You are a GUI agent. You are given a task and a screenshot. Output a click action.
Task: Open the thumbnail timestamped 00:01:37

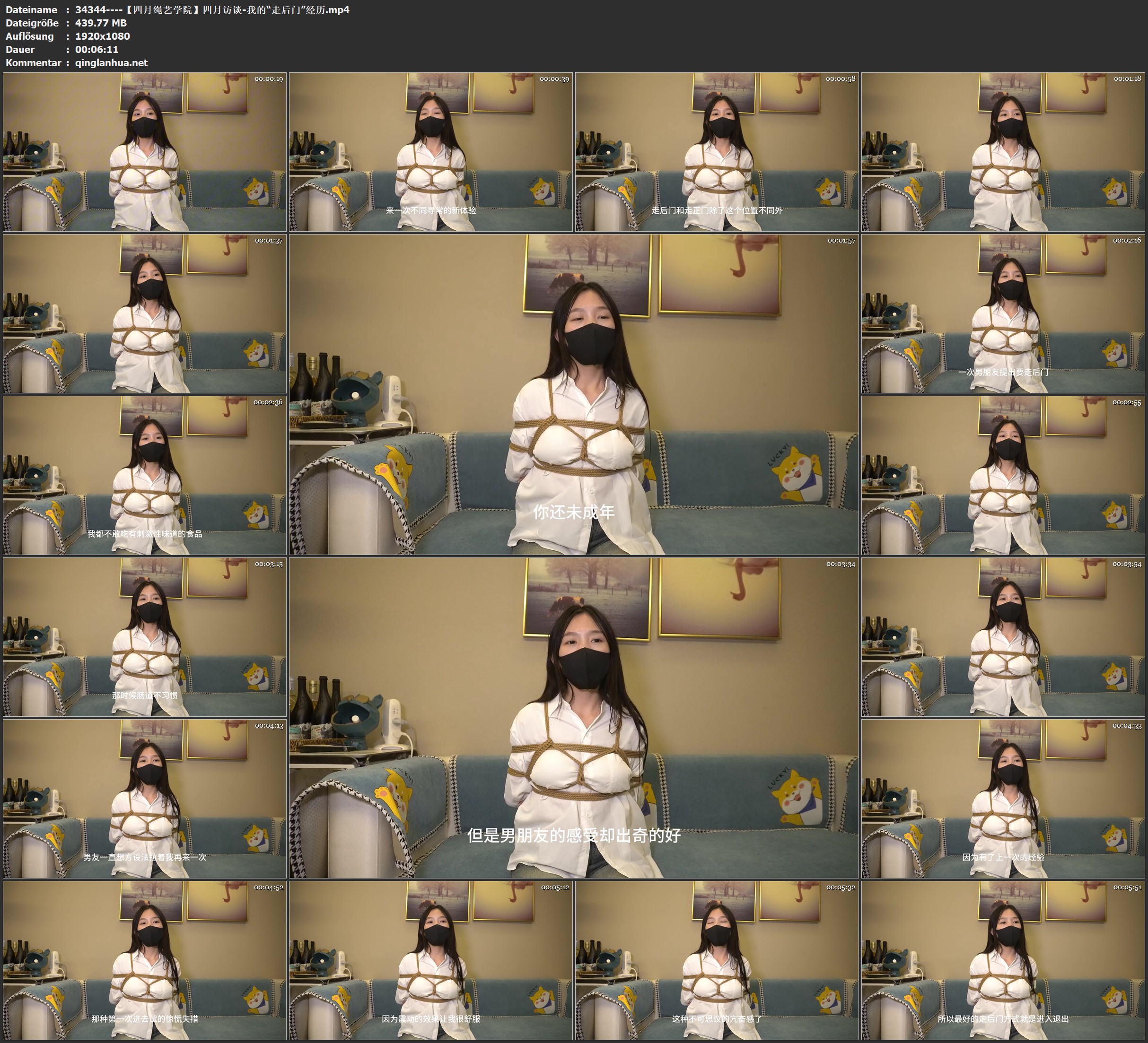145,313
